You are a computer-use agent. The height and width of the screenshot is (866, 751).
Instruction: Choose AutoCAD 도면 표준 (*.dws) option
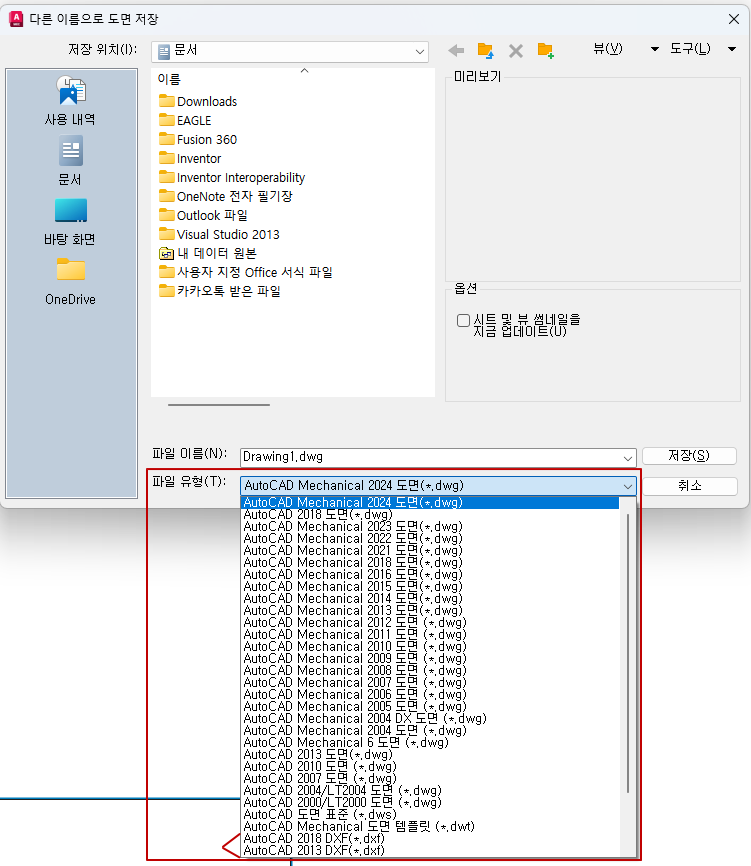coord(430,815)
